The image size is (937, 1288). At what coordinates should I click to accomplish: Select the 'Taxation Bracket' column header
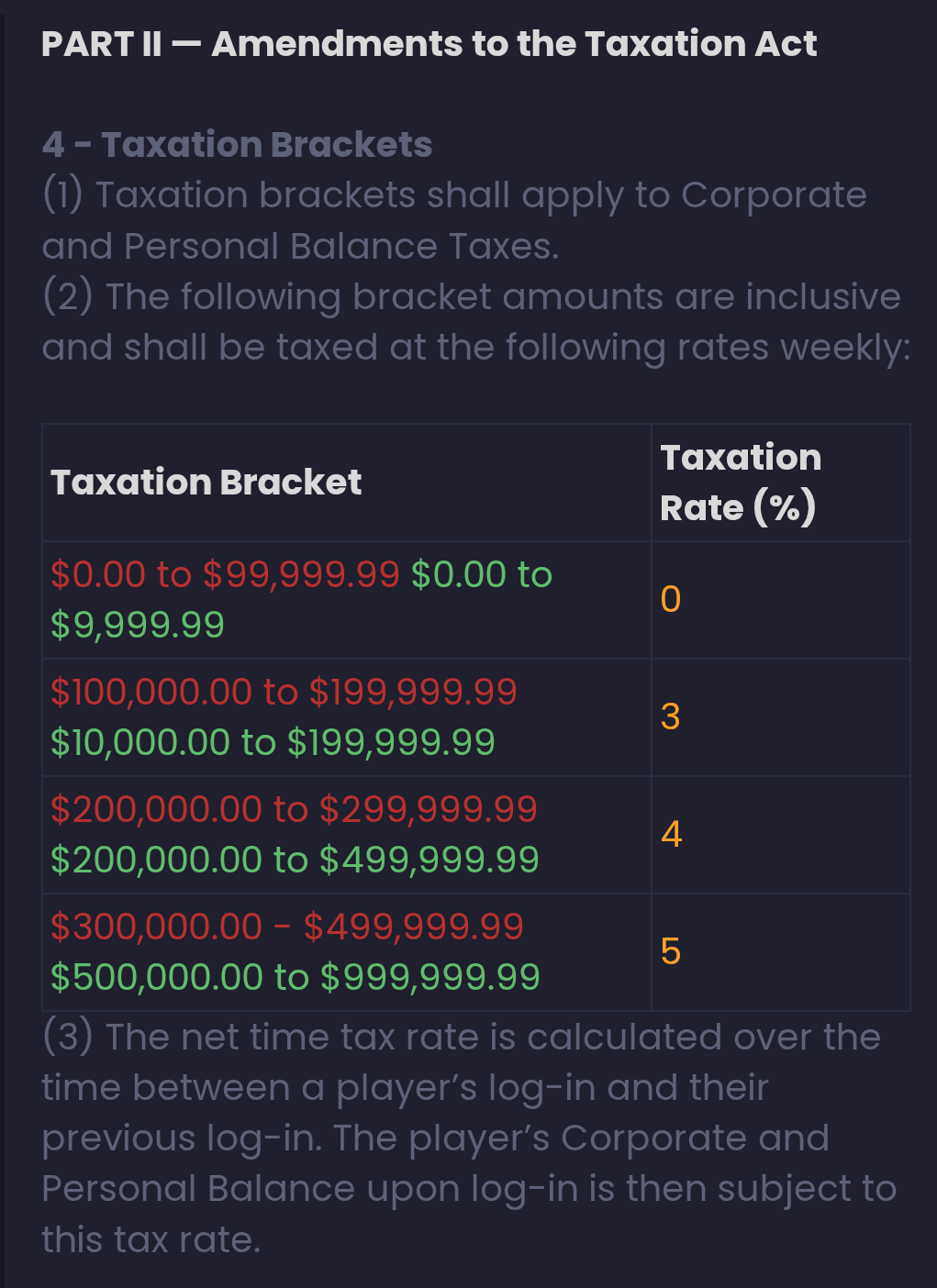click(x=206, y=483)
